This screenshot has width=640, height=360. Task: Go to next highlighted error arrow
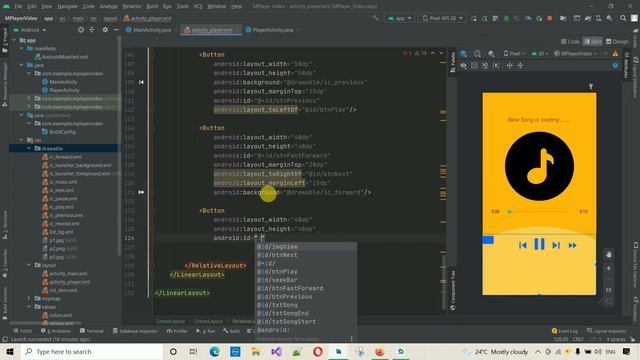(x=441, y=53)
